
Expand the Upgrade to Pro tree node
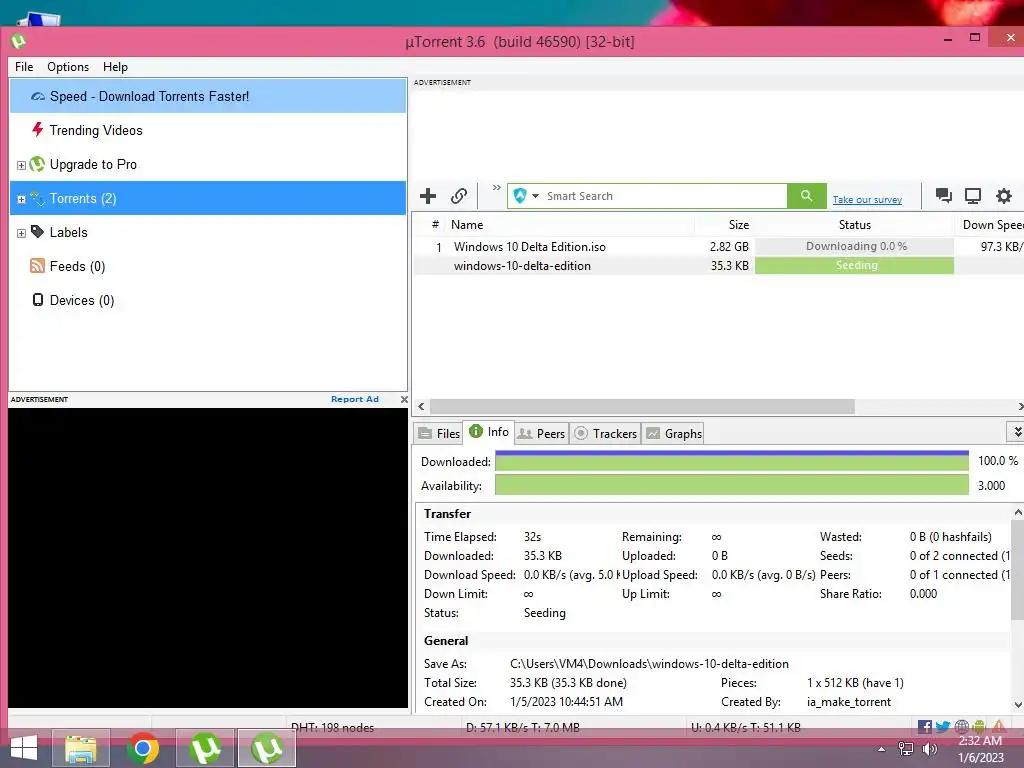[21, 165]
